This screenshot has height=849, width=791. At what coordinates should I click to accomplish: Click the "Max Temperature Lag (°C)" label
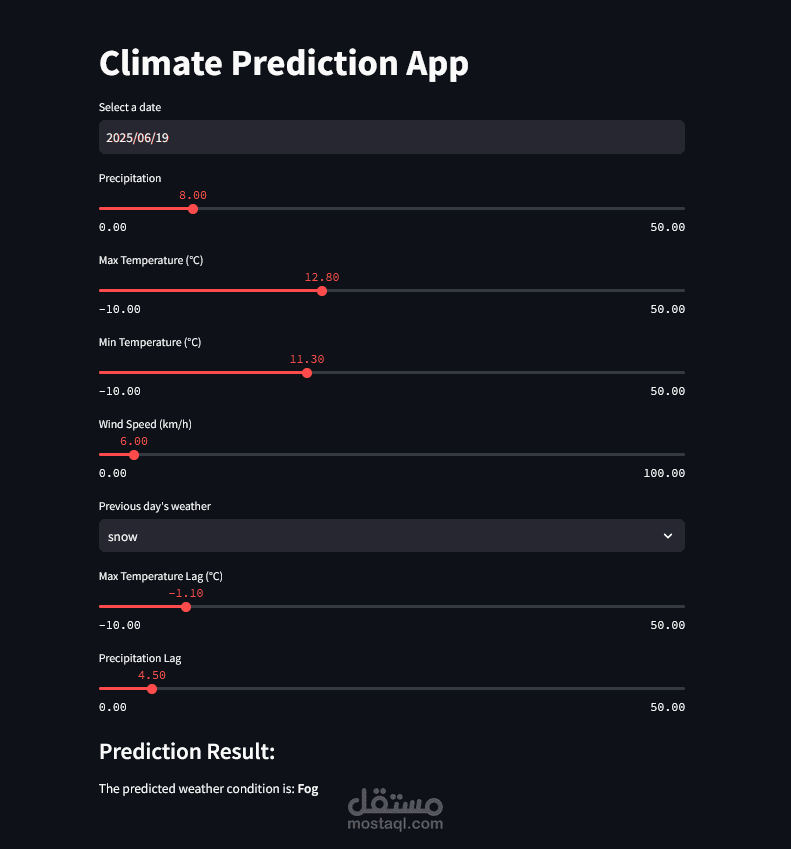point(160,576)
